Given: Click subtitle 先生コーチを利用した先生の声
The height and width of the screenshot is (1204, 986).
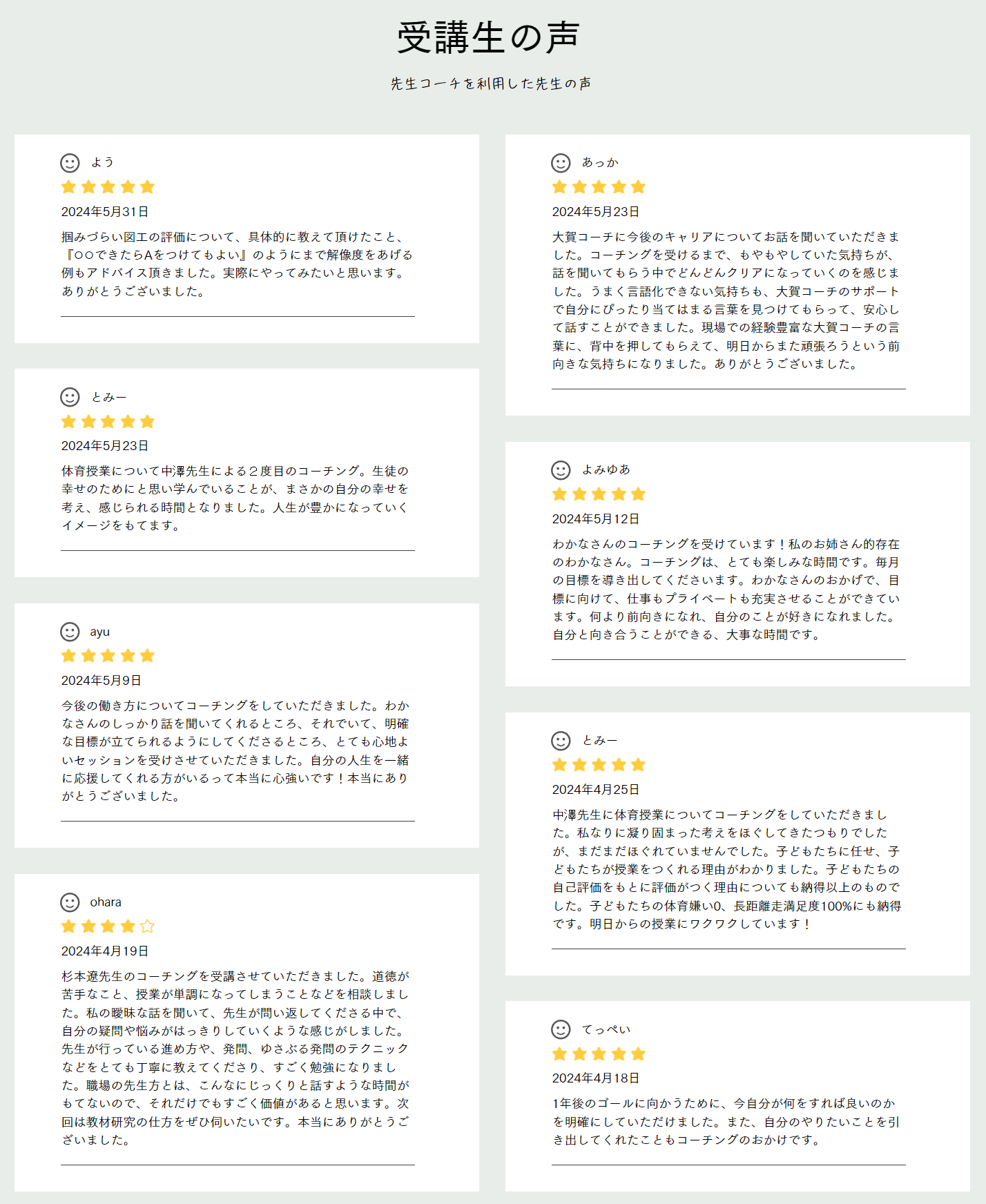Looking at the screenshot, I should click(491, 84).
